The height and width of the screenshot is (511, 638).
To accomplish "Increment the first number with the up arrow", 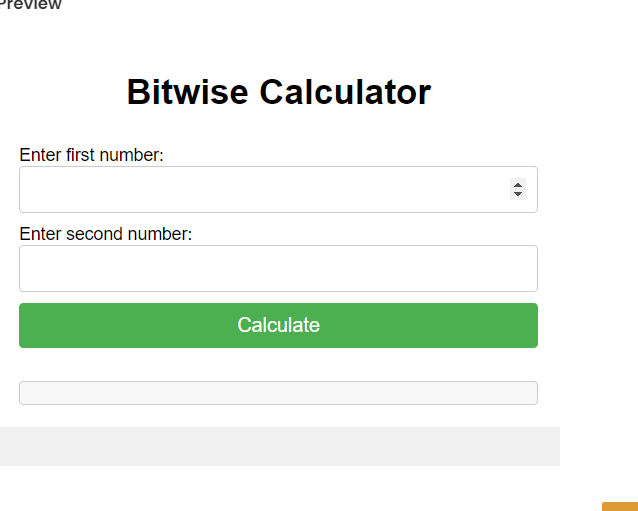I will 518,184.
